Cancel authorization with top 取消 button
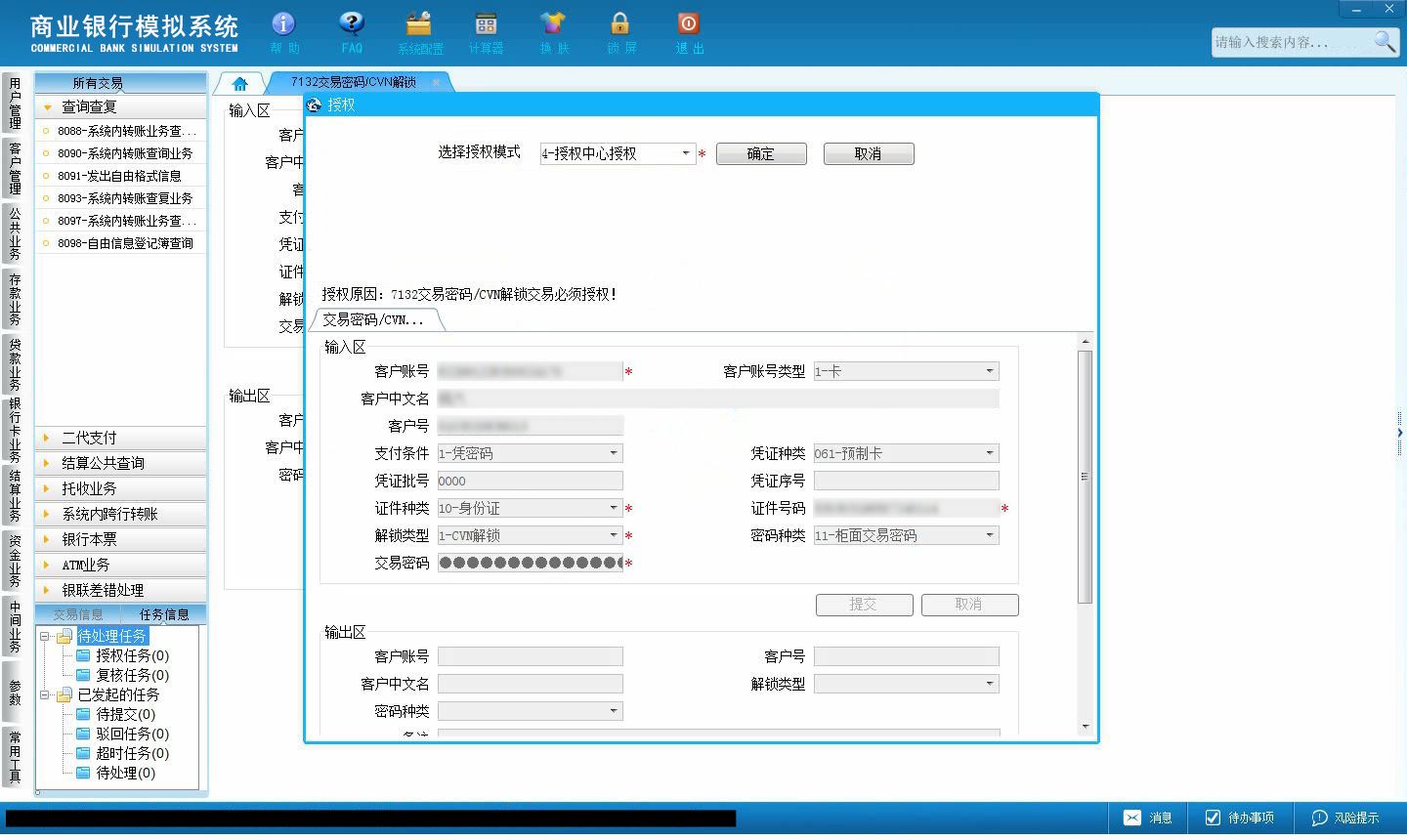 pyautogui.click(x=869, y=153)
